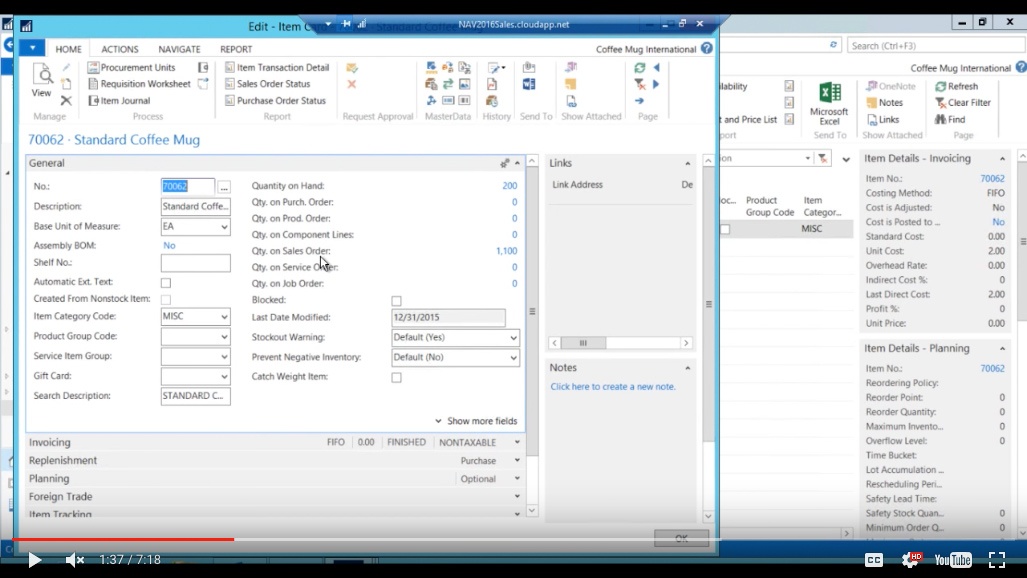The image size is (1027, 578).
Task: Unmute the video with the speaker icon
Action: (x=75, y=560)
